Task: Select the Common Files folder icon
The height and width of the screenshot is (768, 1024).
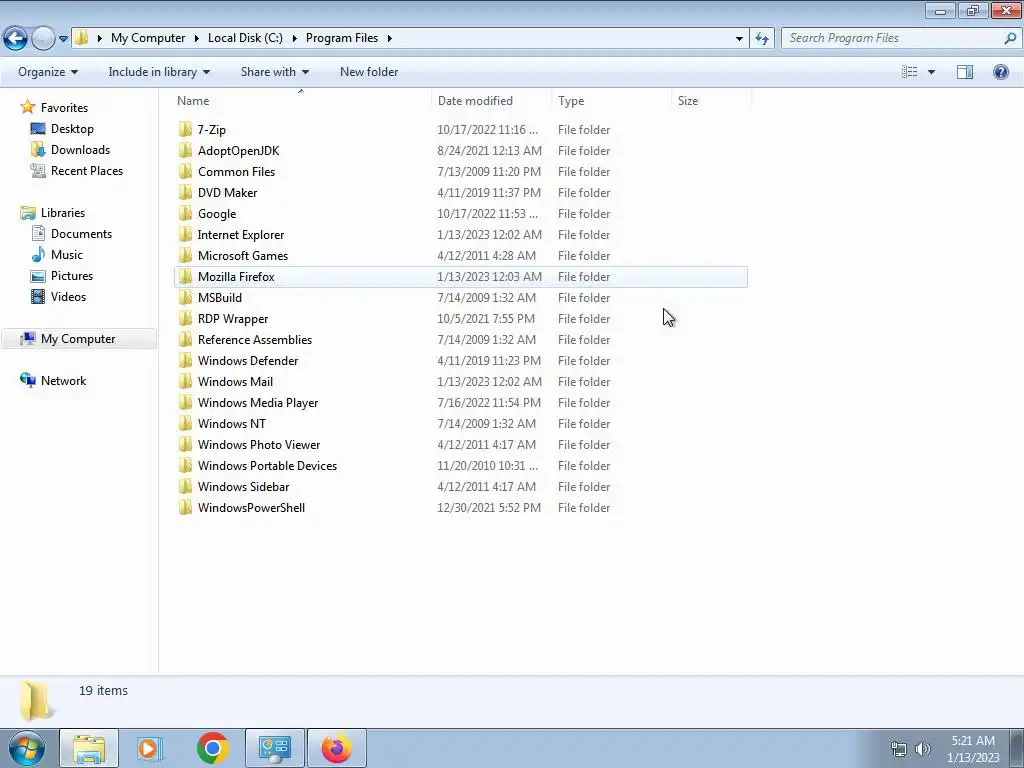Action: coord(185,171)
